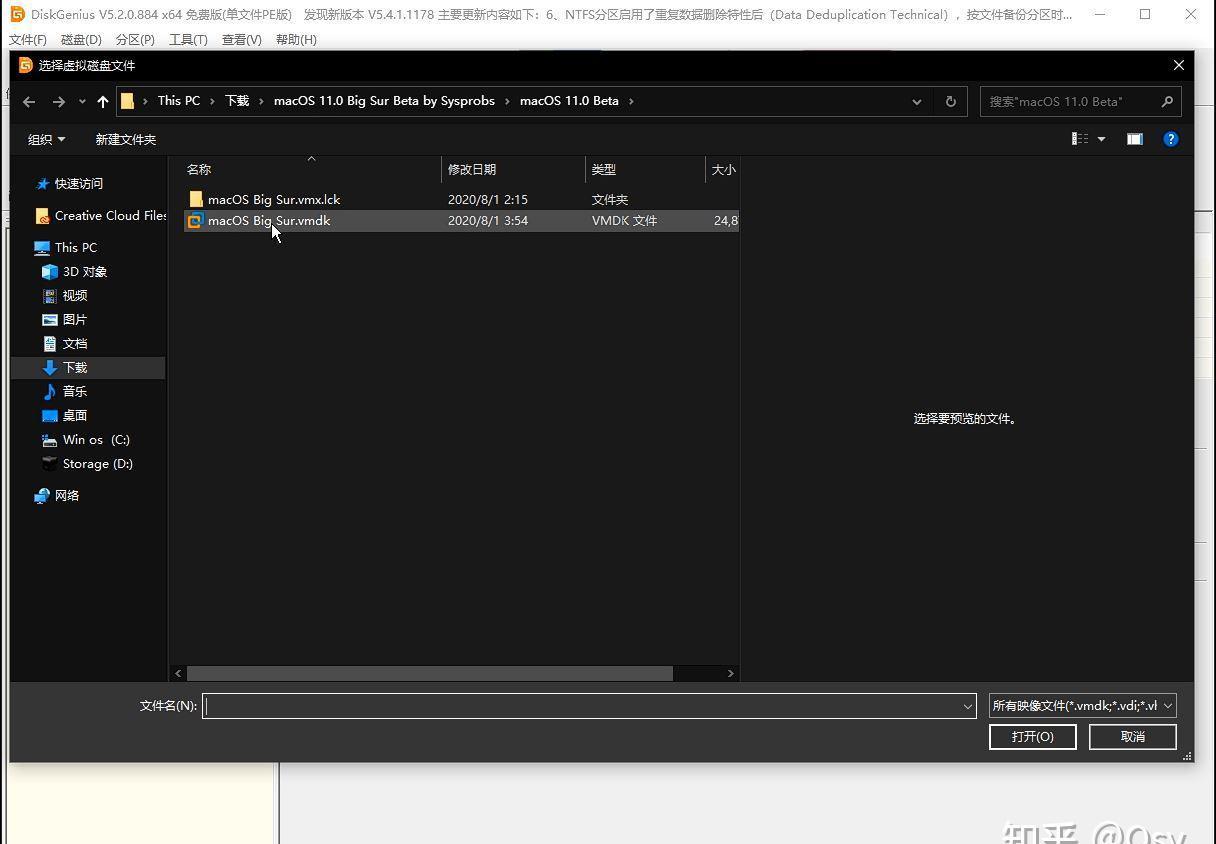Refresh the current folder view
The height and width of the screenshot is (844, 1216).
tap(951, 101)
